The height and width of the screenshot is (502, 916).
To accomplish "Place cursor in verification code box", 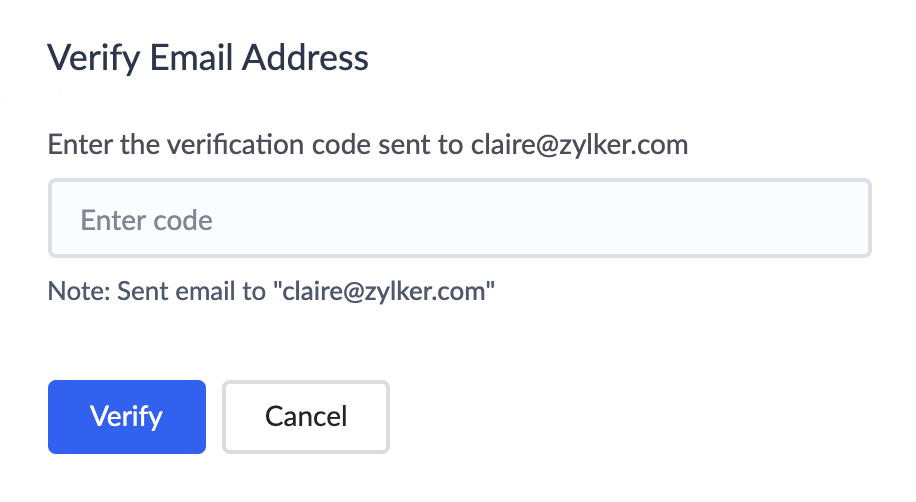I will pos(460,218).
